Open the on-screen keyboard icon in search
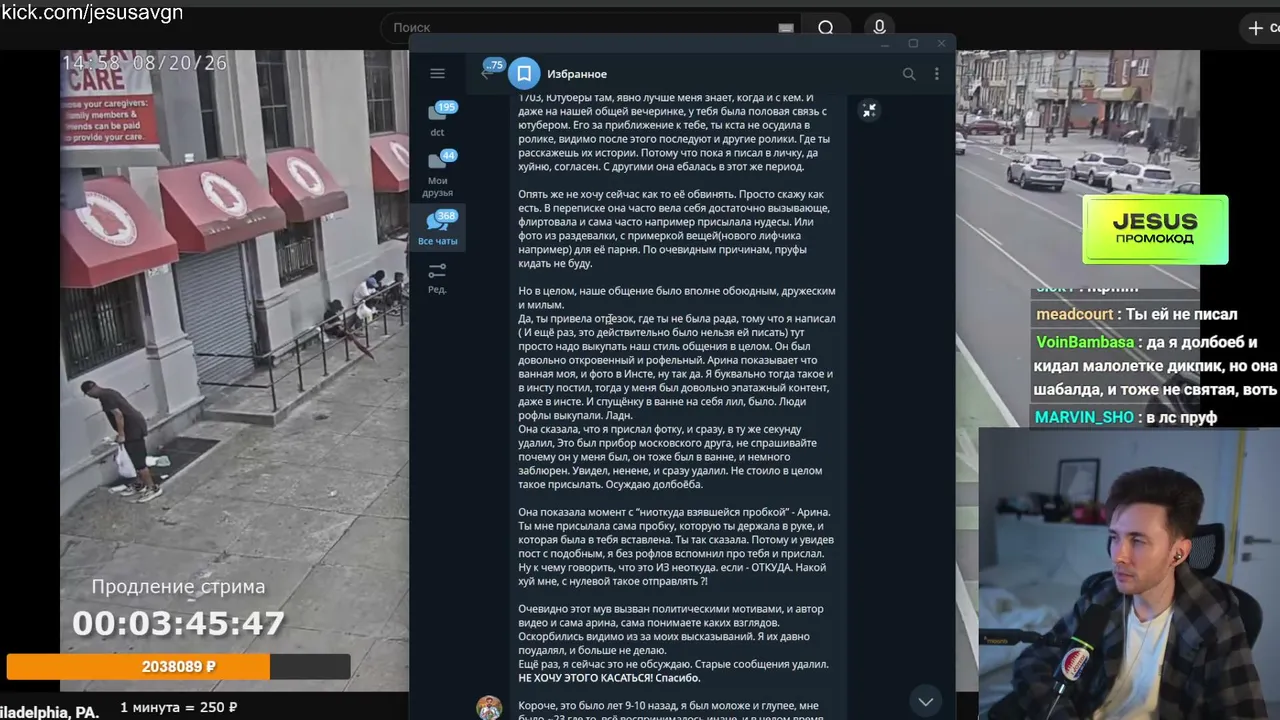The width and height of the screenshot is (1280, 720). tap(786, 28)
